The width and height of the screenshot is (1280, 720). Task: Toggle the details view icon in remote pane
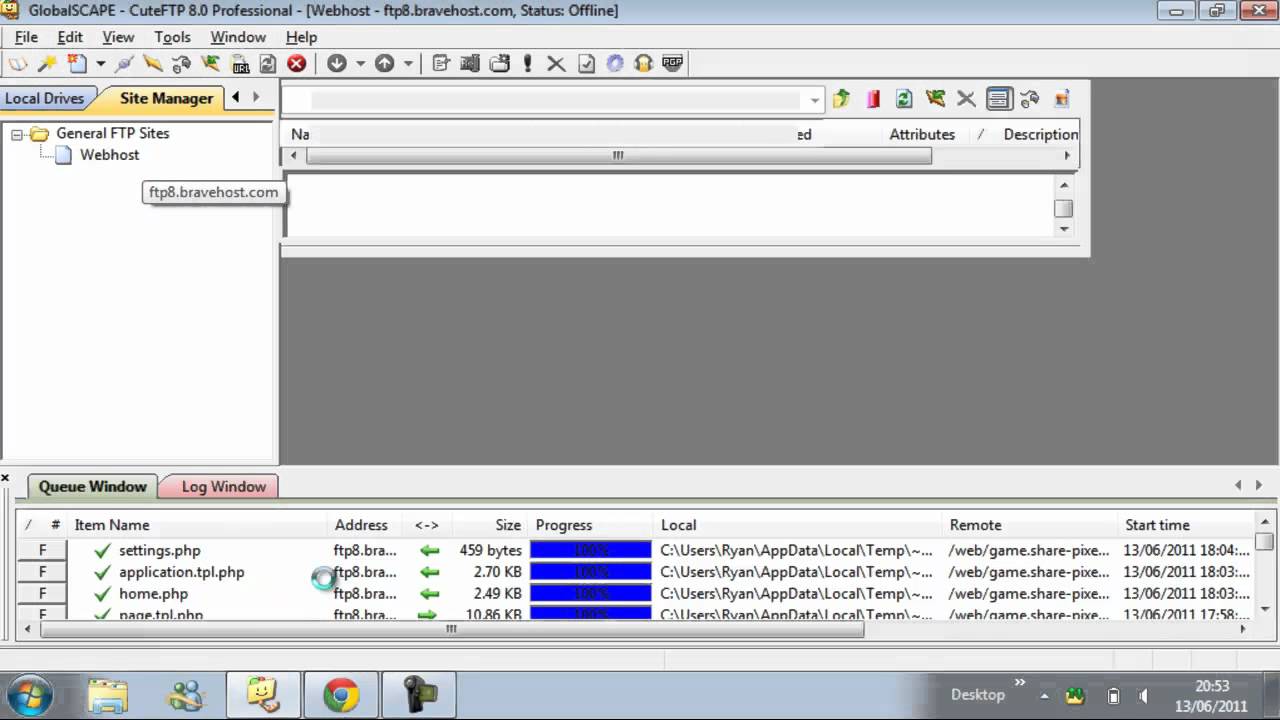998,98
